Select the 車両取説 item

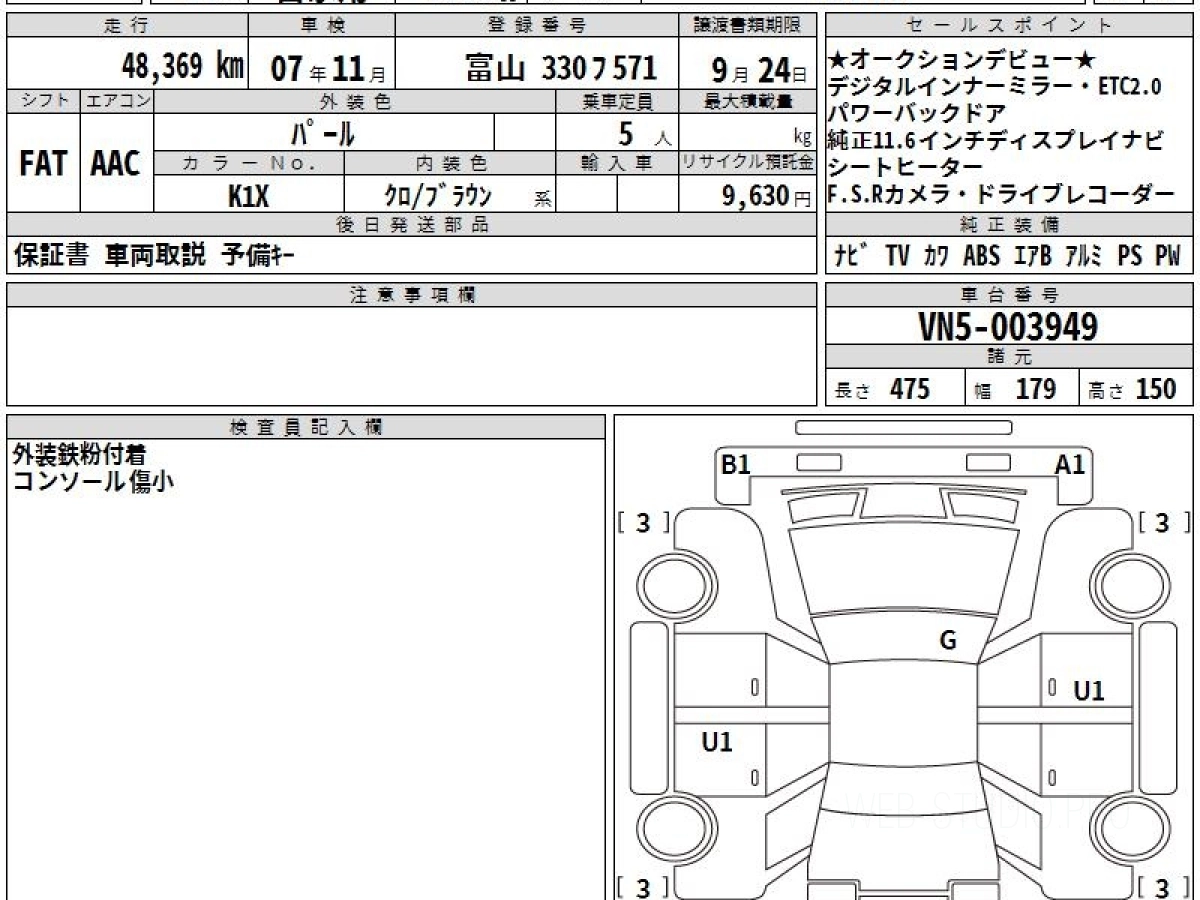pyautogui.click(x=156, y=256)
